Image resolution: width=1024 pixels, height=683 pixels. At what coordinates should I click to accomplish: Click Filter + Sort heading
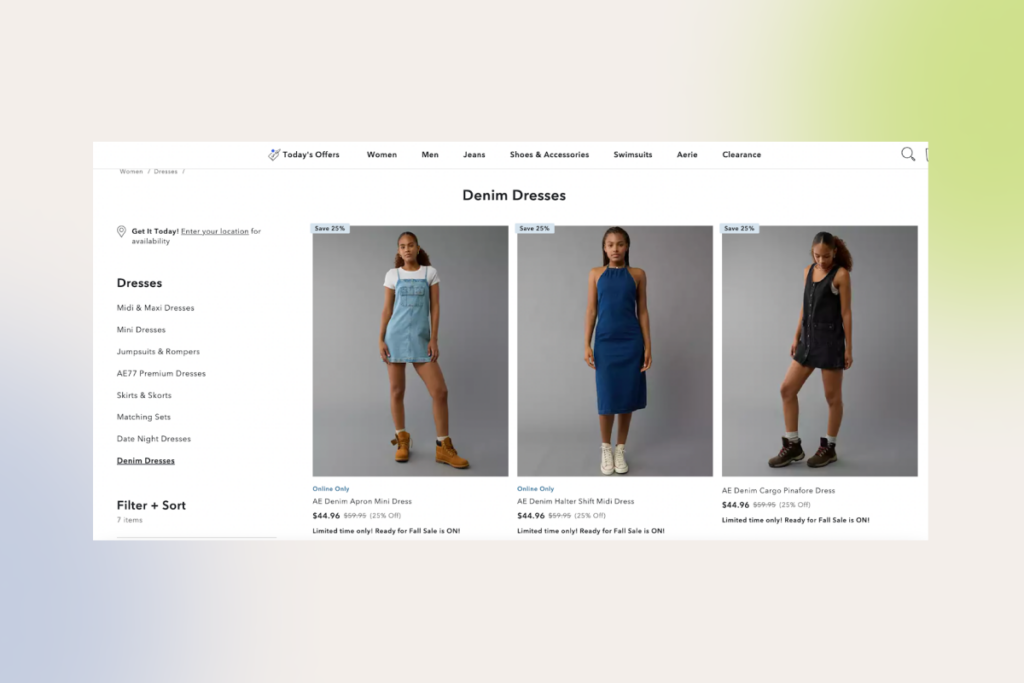click(x=151, y=505)
